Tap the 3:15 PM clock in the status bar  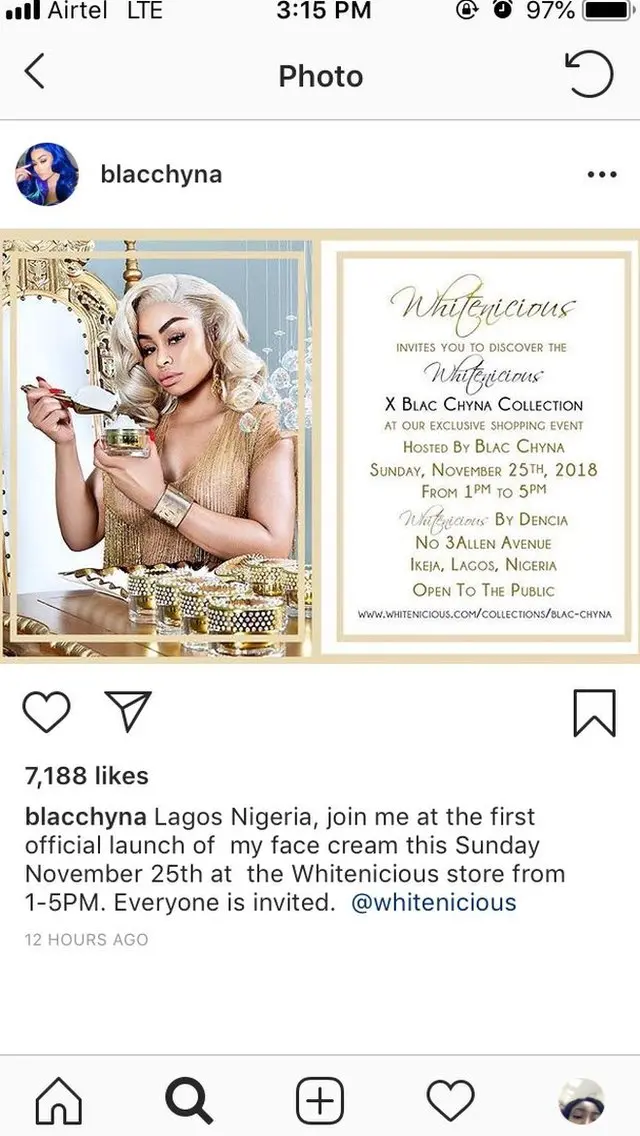[320, 13]
